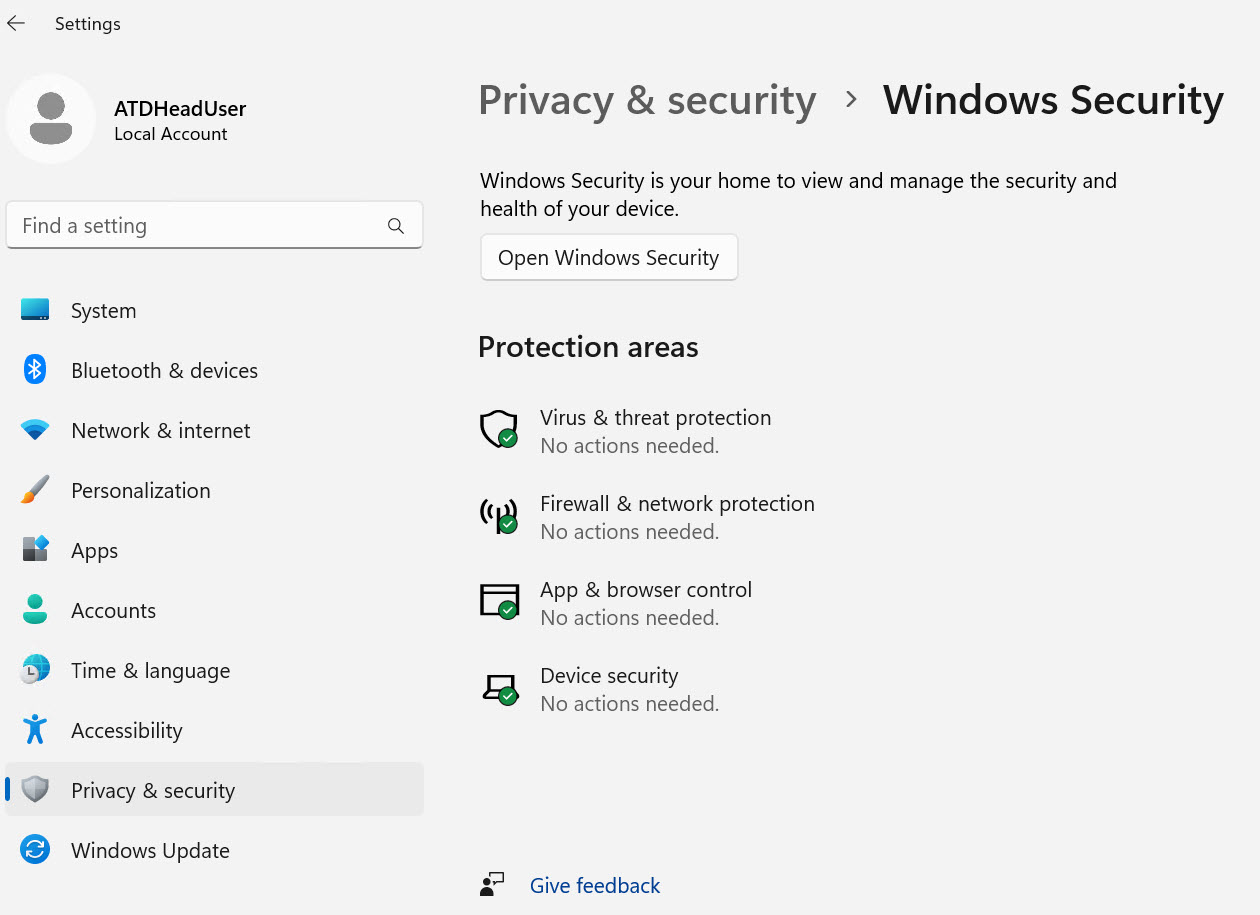Click the System monitor icon
1260x915 pixels.
coord(35,310)
